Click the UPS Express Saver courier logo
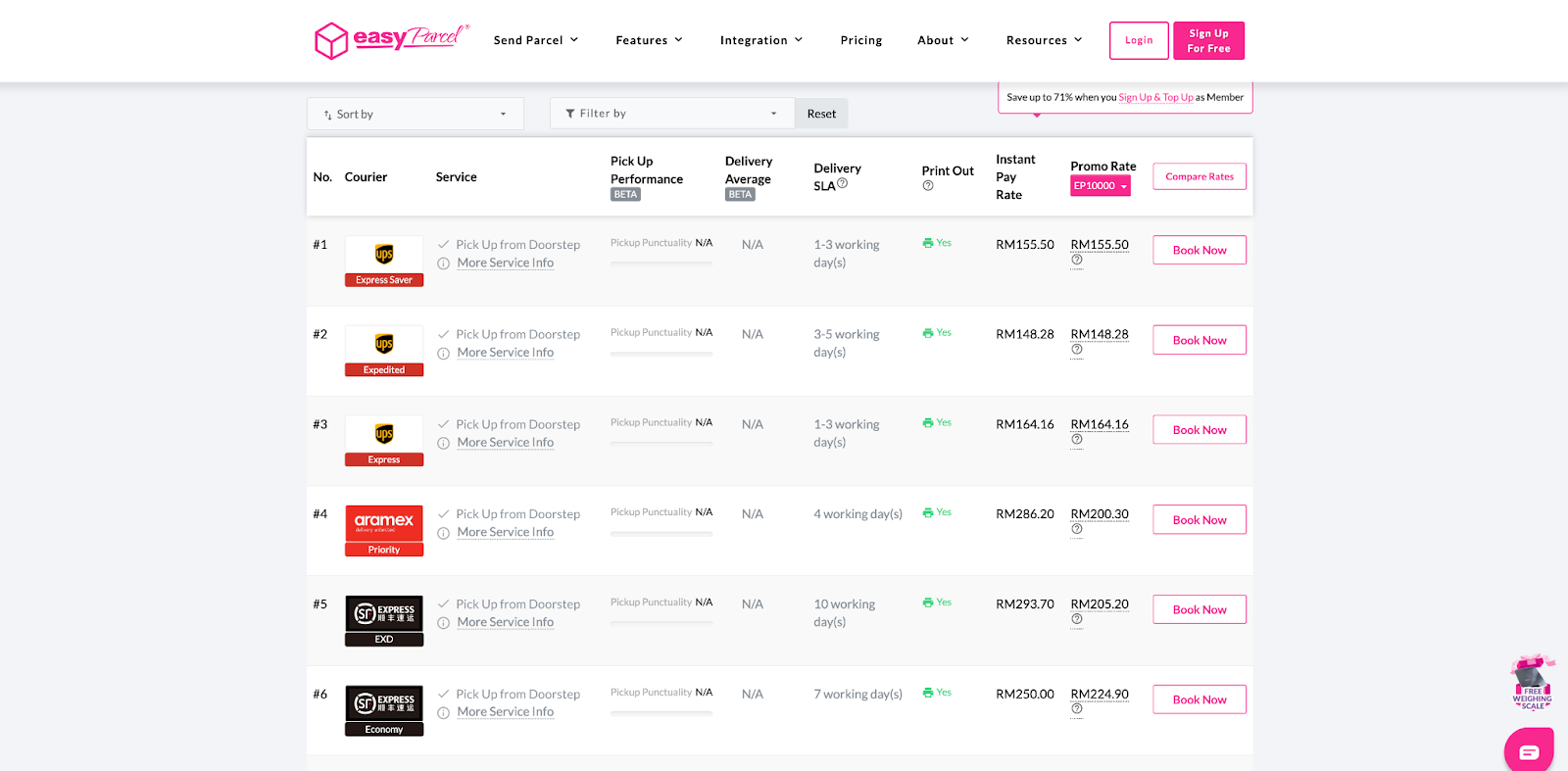The height and width of the screenshot is (771, 1568). (384, 261)
